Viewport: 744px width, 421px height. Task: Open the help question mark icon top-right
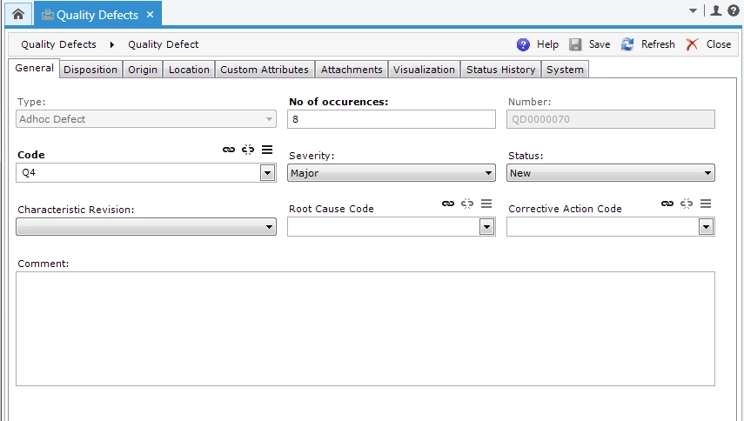pos(732,11)
